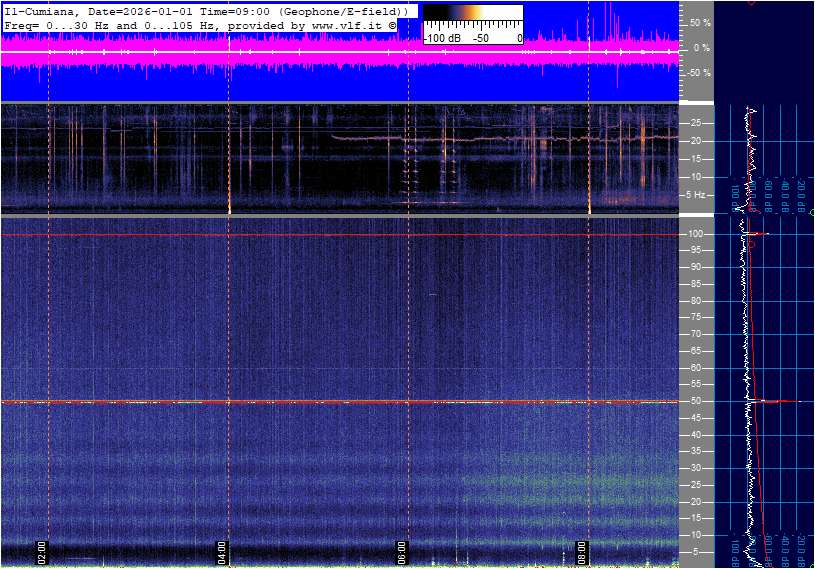Click the magenta waveform trace in top panel
The image size is (815, 569).
pyautogui.click(x=300, y=56)
